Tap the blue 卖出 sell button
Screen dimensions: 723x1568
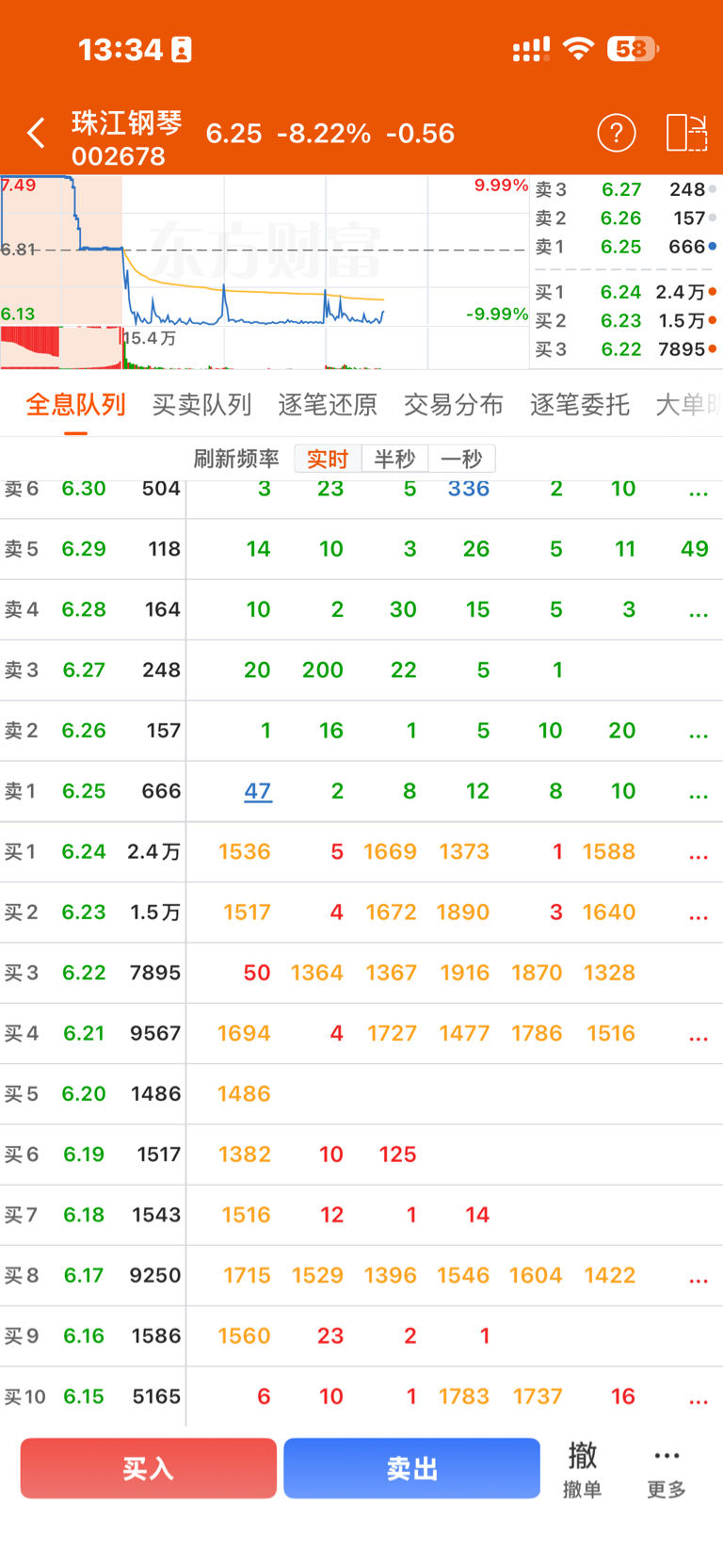pyautogui.click(x=412, y=1468)
